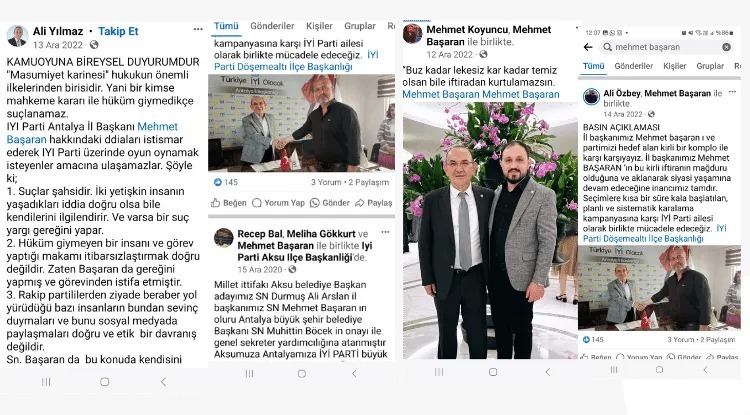Viewport: 750px width, 415px height.
Task: Go back with the search arrow
Action: (x=588, y=47)
